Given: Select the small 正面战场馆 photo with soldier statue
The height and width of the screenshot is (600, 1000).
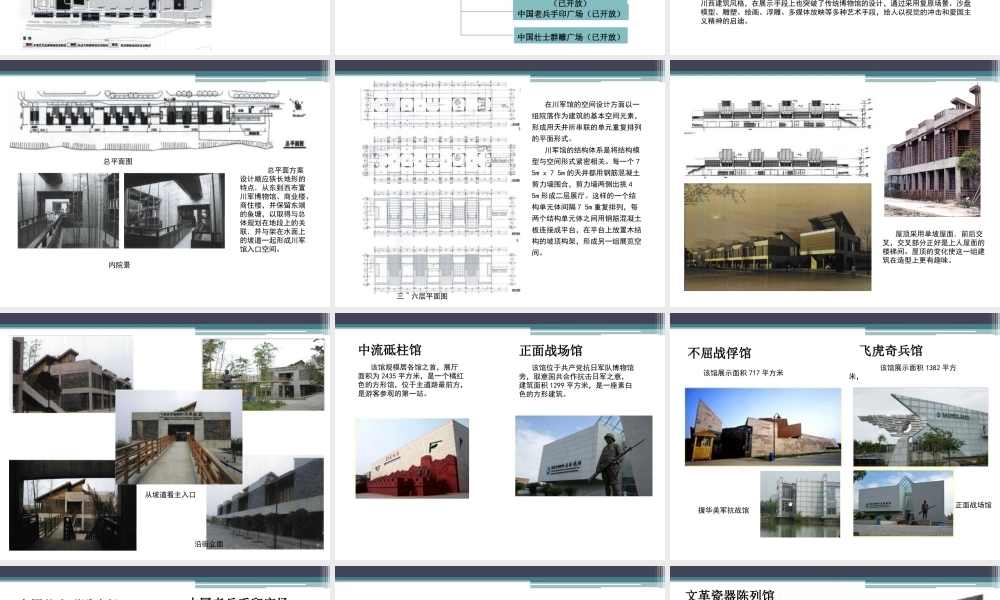Looking at the screenshot, I should pos(902,503).
